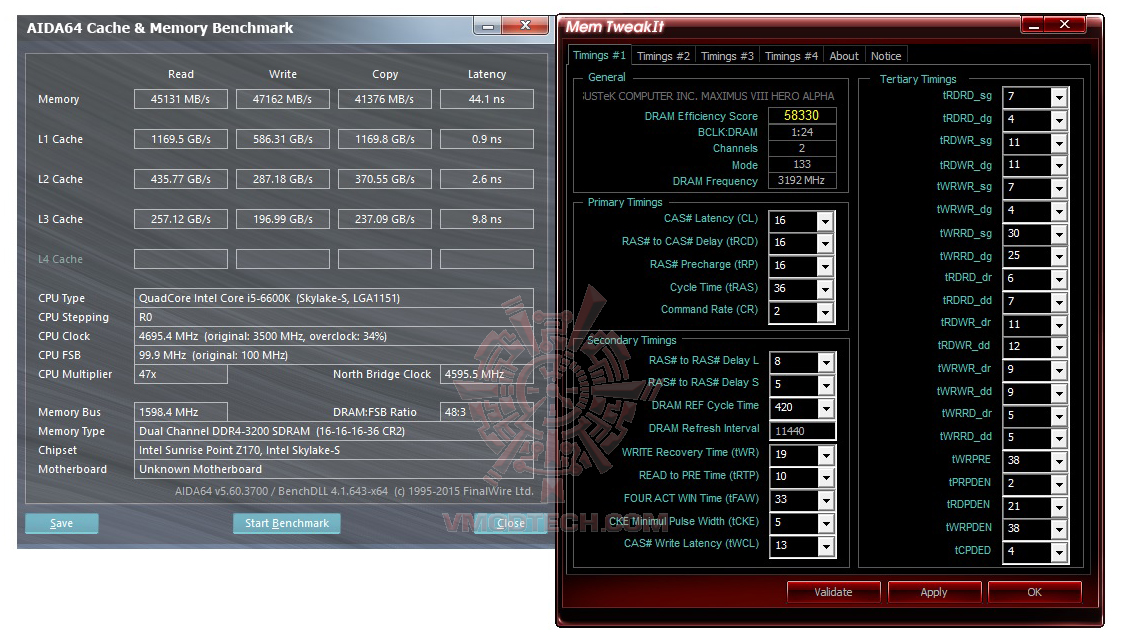
Task: Expand the tRDPDEN dropdown
Action: [x=1059, y=507]
